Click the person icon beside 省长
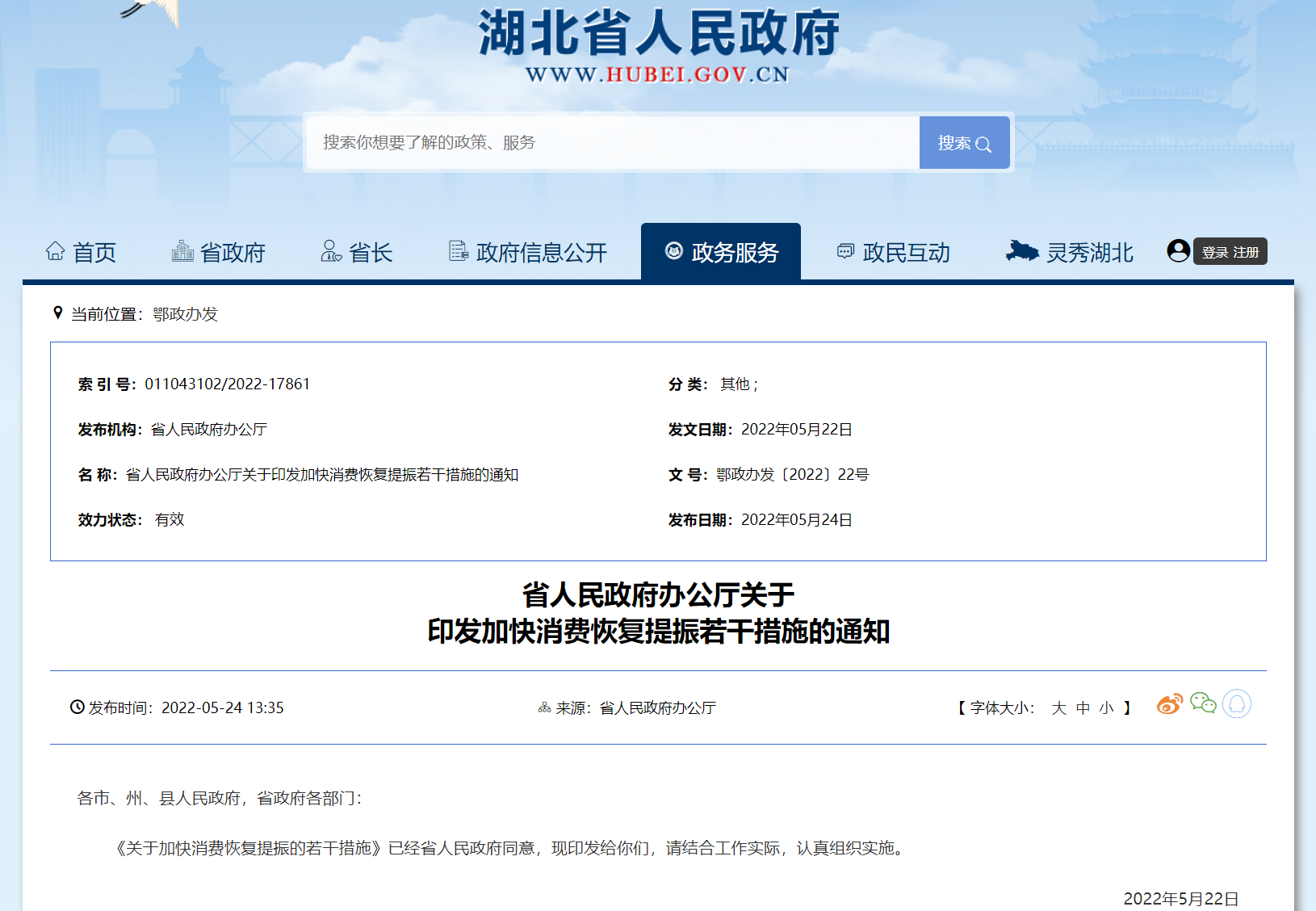The image size is (1316, 911). click(331, 251)
